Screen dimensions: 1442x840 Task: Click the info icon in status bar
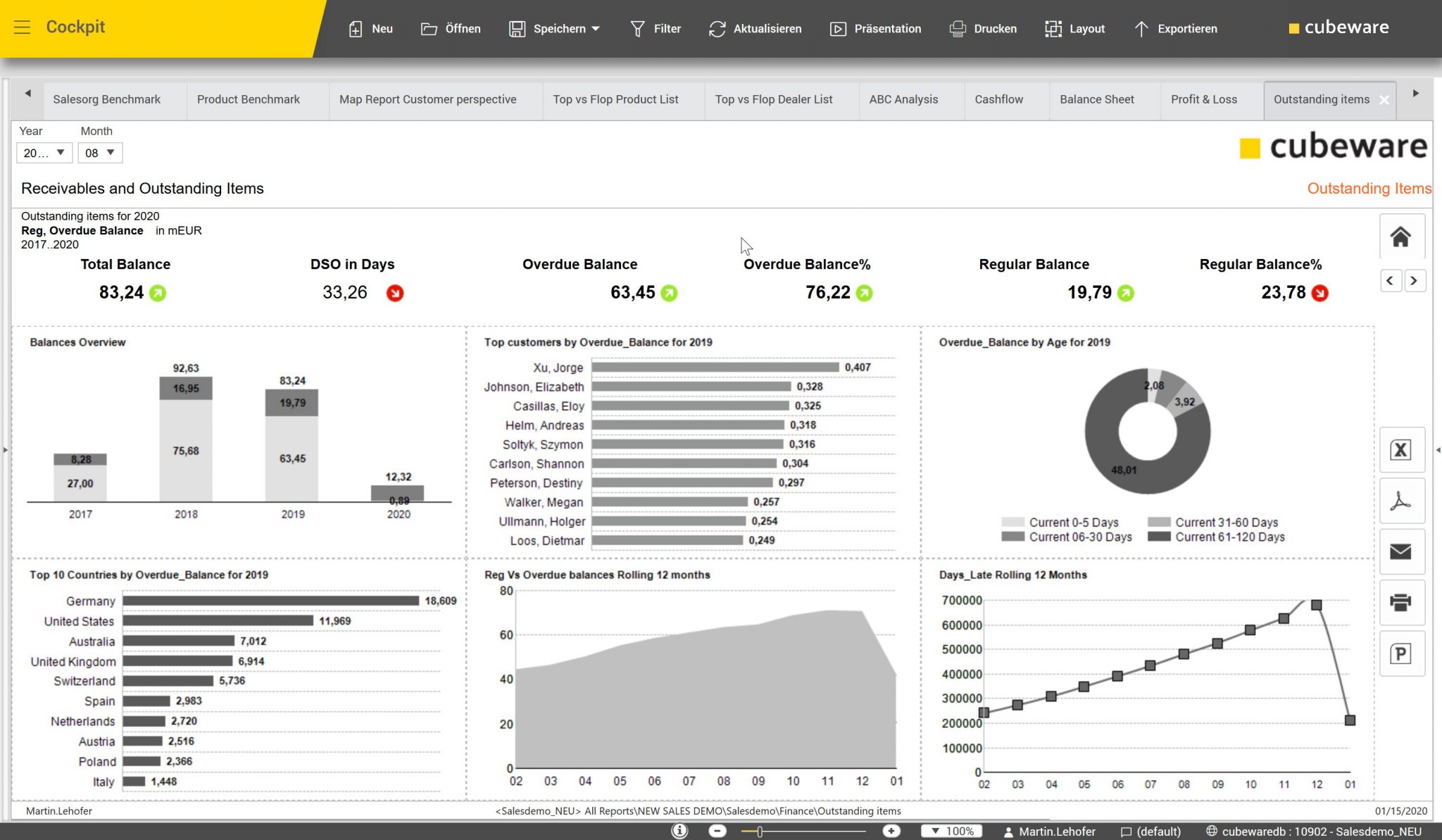(x=679, y=831)
